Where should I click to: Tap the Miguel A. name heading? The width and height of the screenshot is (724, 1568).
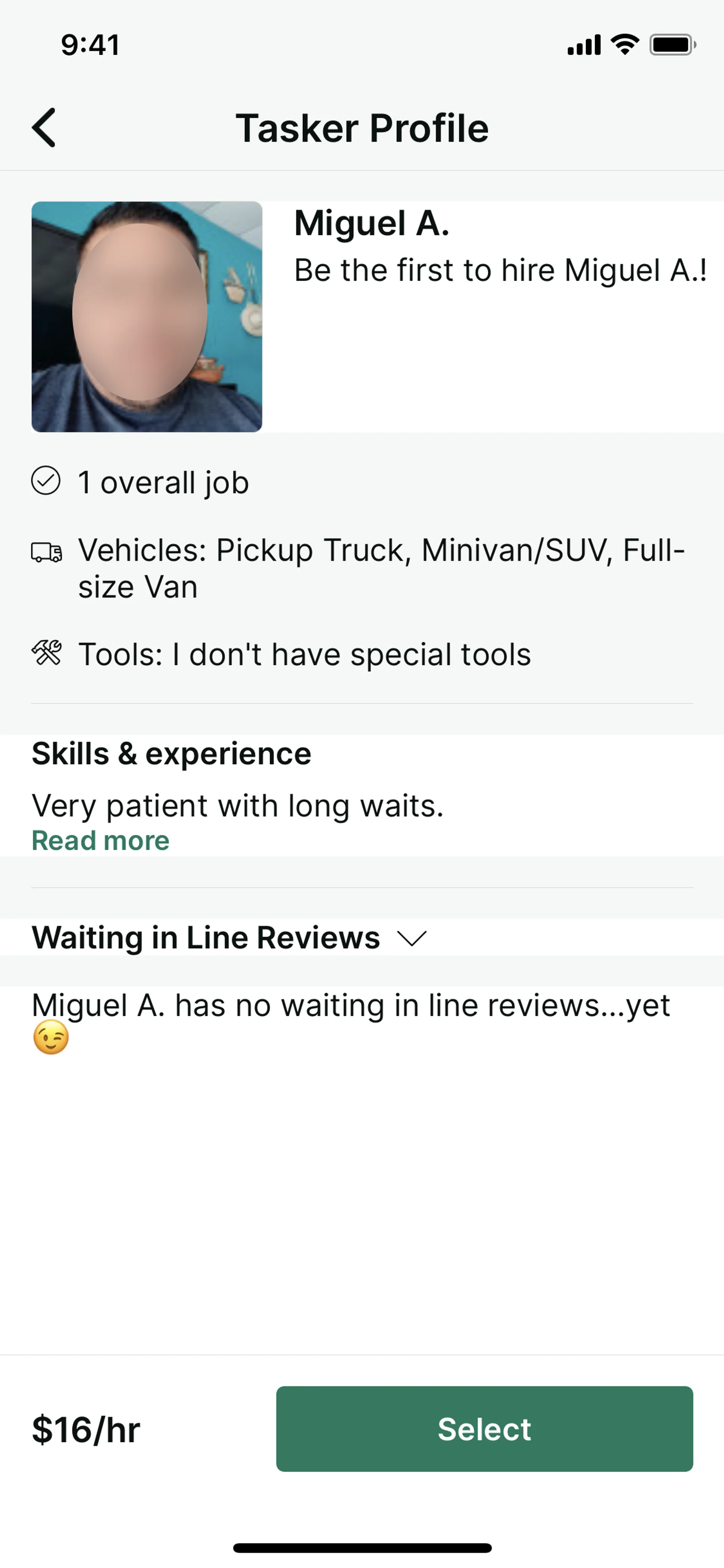(371, 223)
